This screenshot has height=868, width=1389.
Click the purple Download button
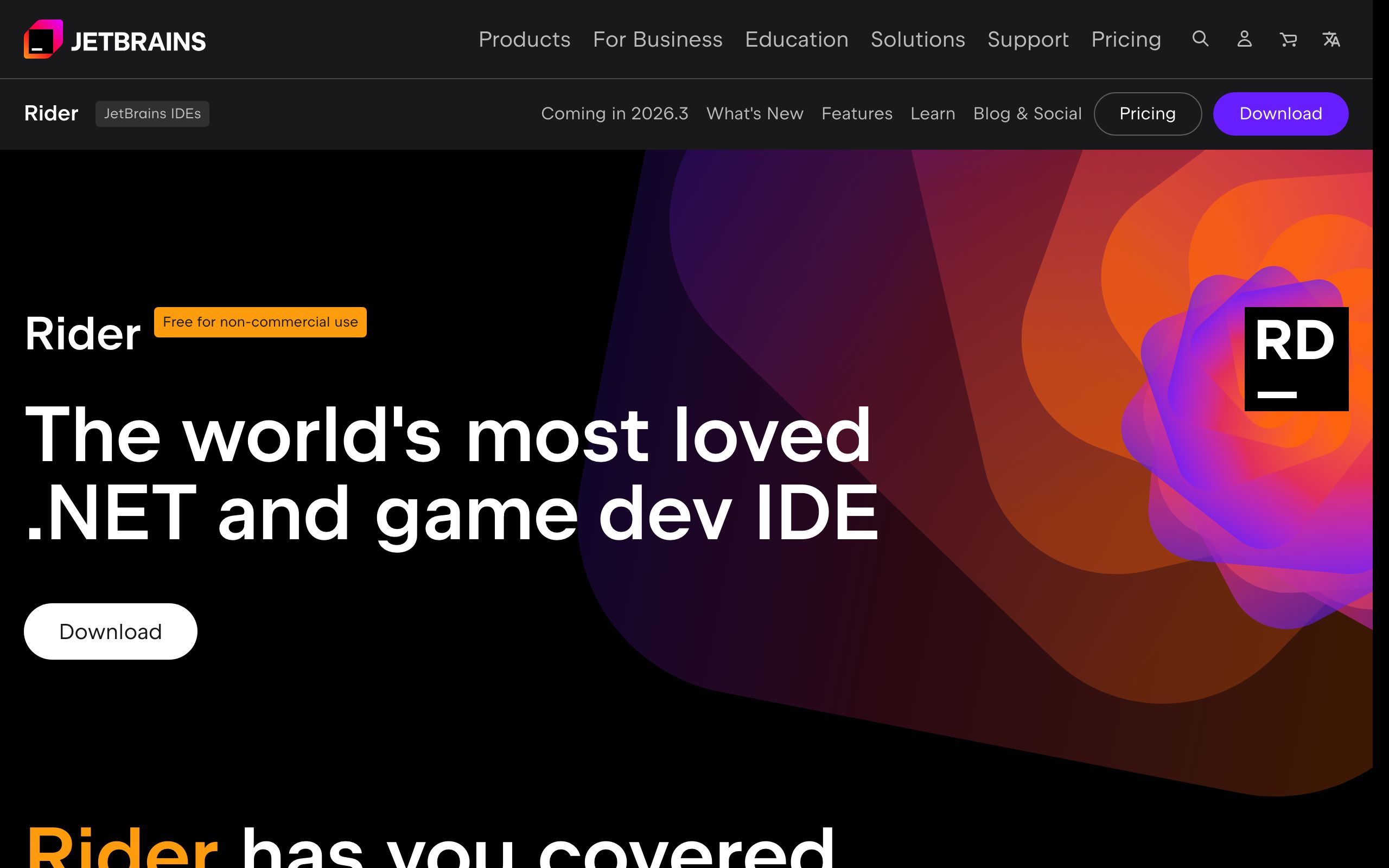pos(1280,114)
